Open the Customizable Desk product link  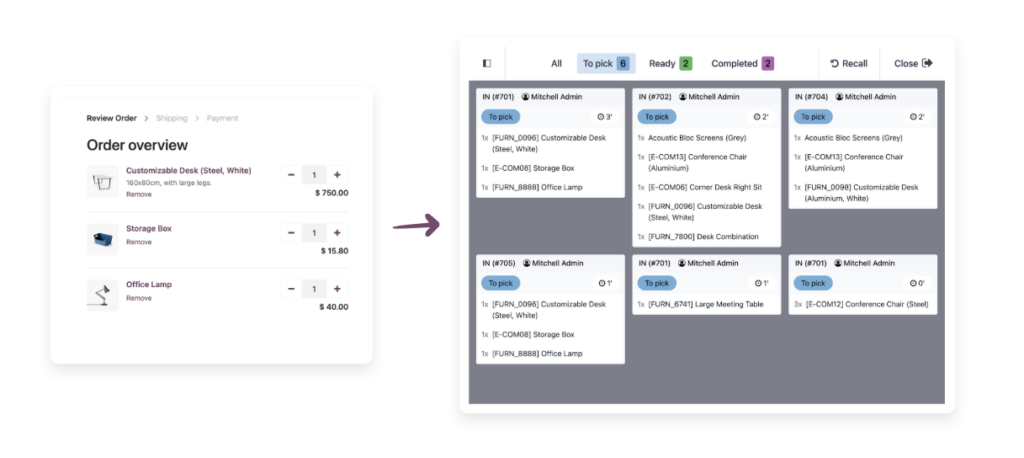pos(188,170)
